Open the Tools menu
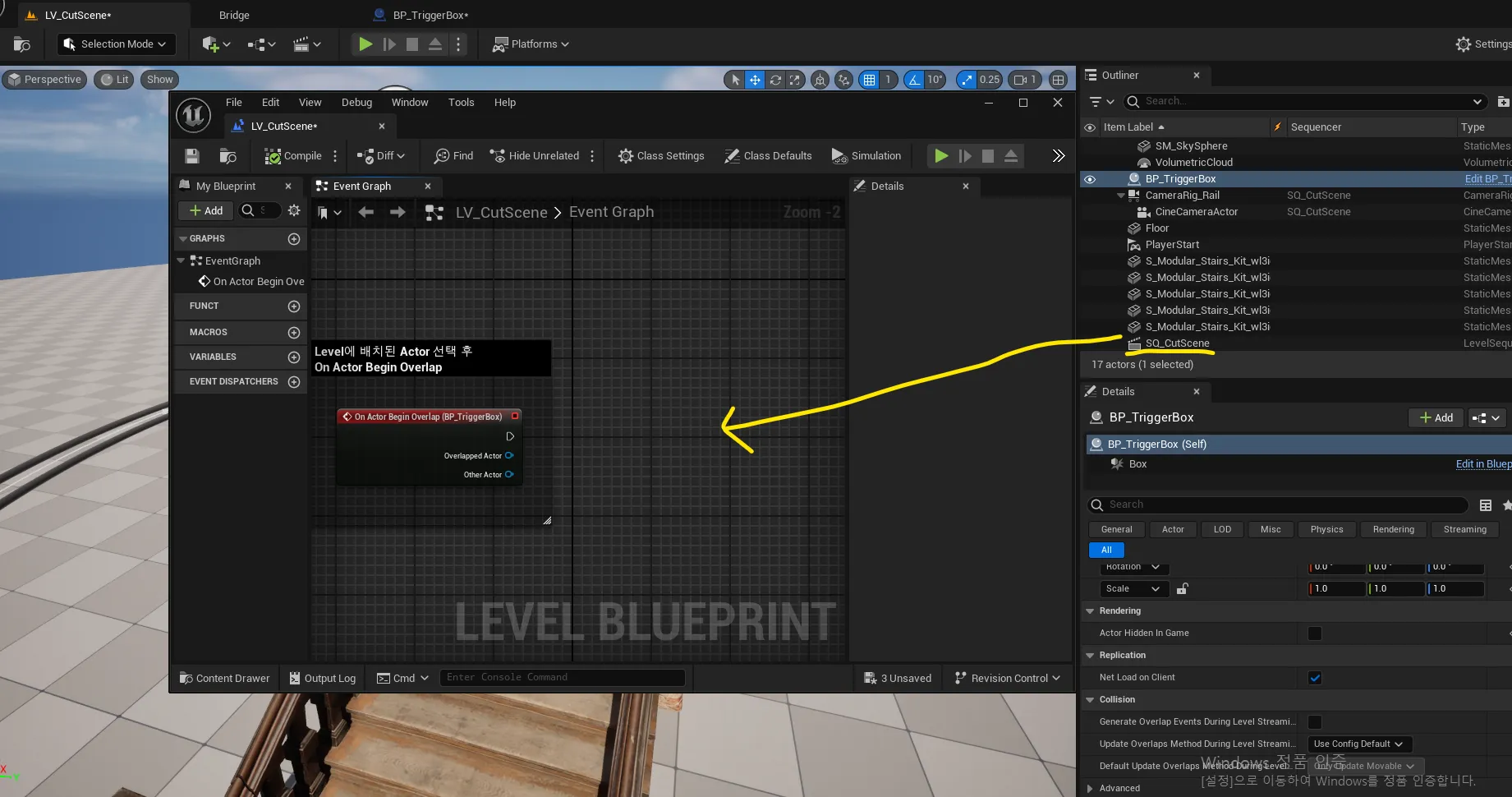 pos(461,103)
